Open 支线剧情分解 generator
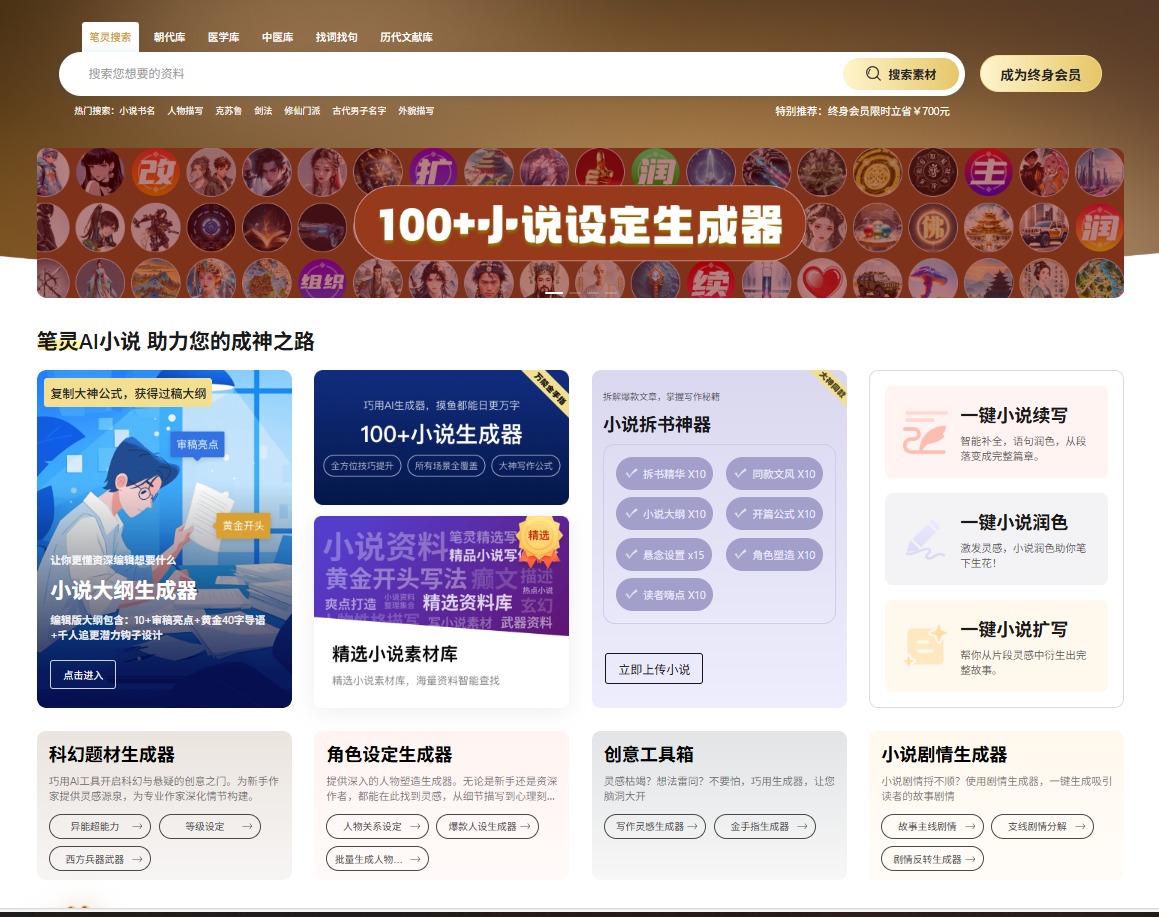The width and height of the screenshot is (1159, 917). (x=1042, y=826)
